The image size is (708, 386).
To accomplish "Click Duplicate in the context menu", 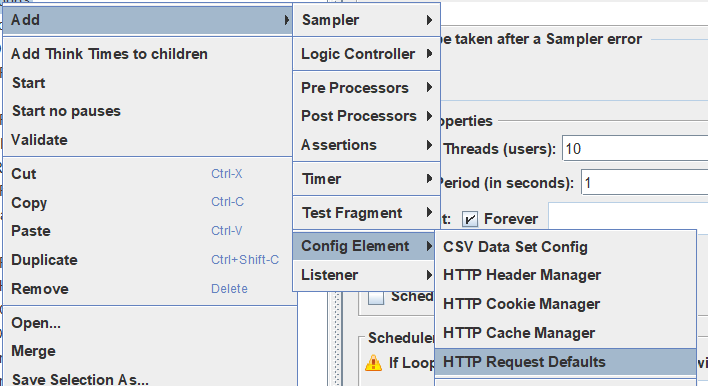I will [148, 260].
